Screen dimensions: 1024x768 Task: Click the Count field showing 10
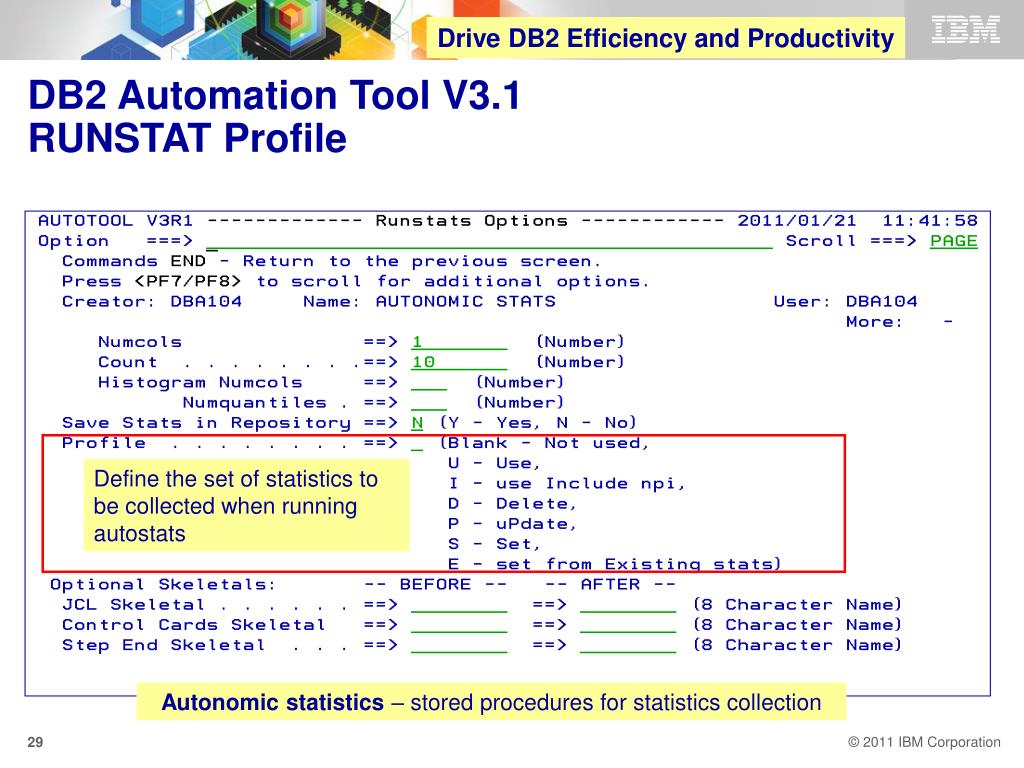point(459,362)
